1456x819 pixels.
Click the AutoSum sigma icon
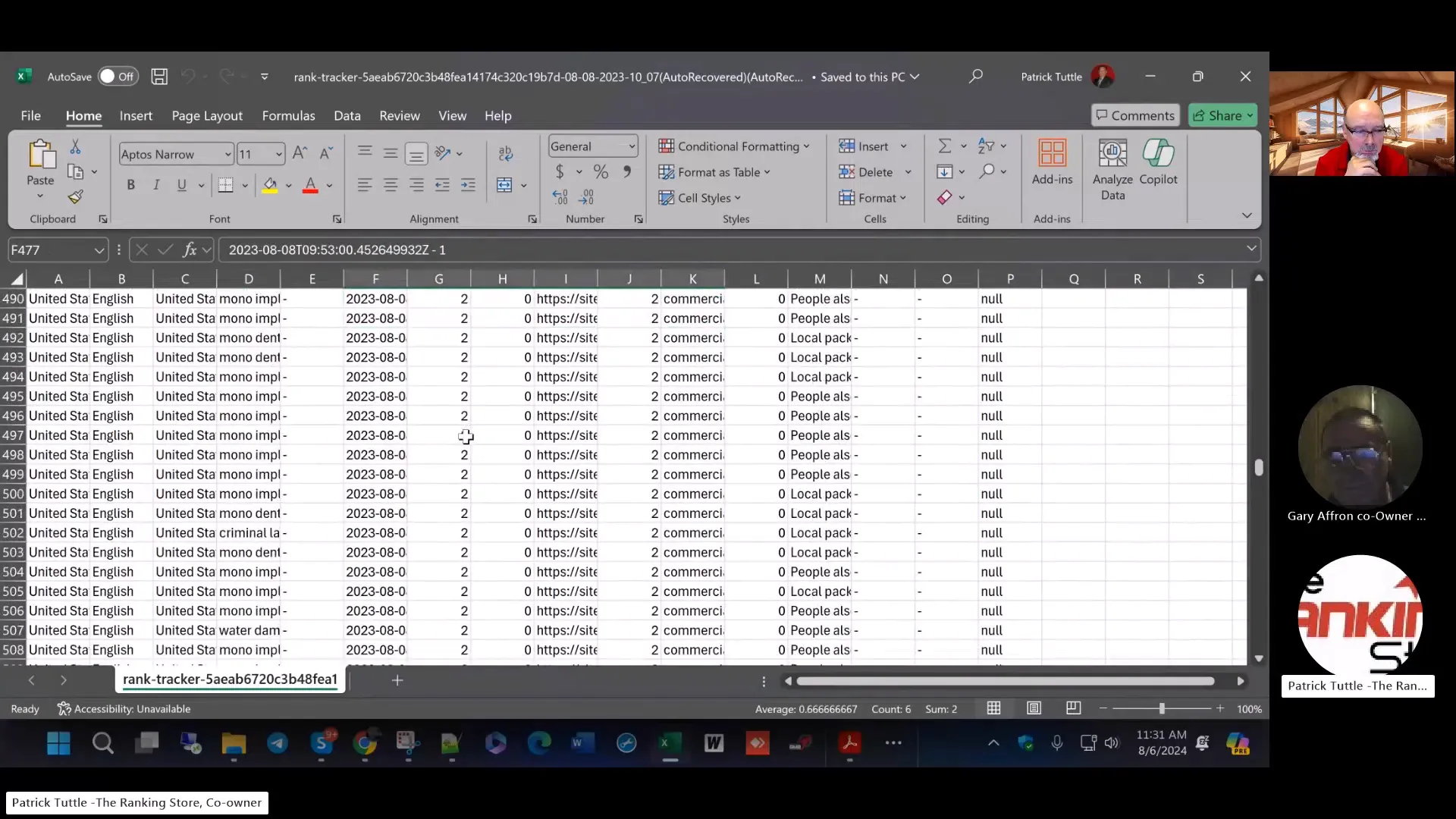click(945, 146)
